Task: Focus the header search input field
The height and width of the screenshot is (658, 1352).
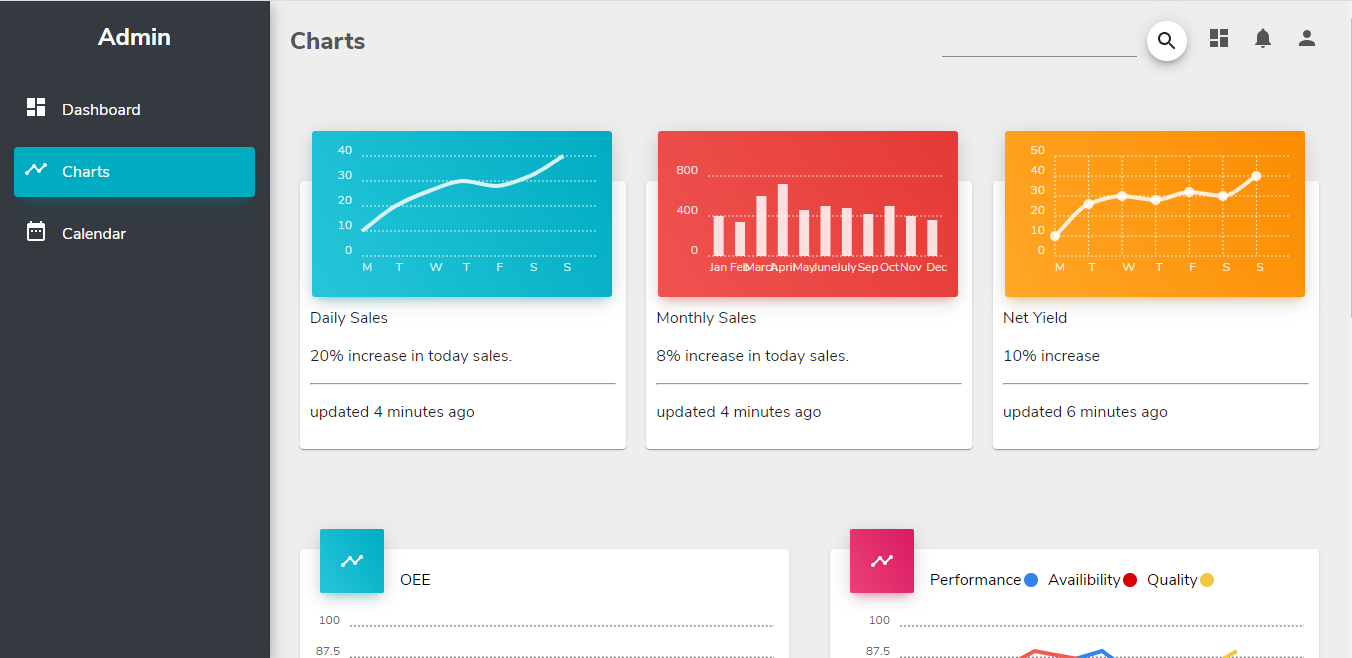Action: (x=1039, y=41)
